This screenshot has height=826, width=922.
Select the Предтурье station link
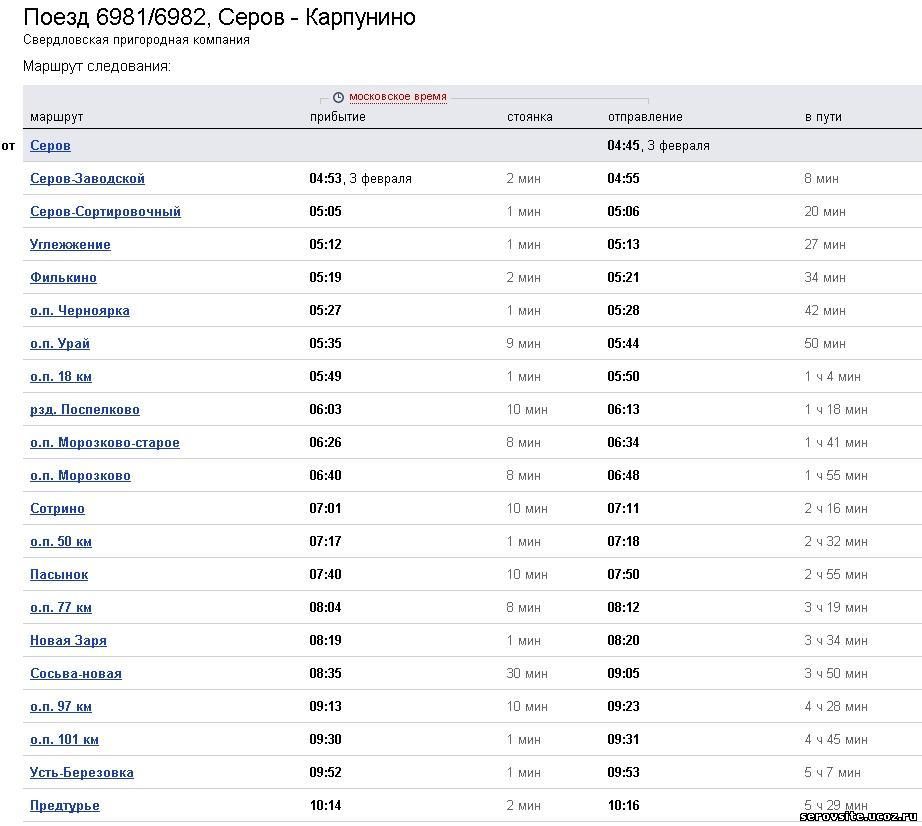click(x=65, y=805)
